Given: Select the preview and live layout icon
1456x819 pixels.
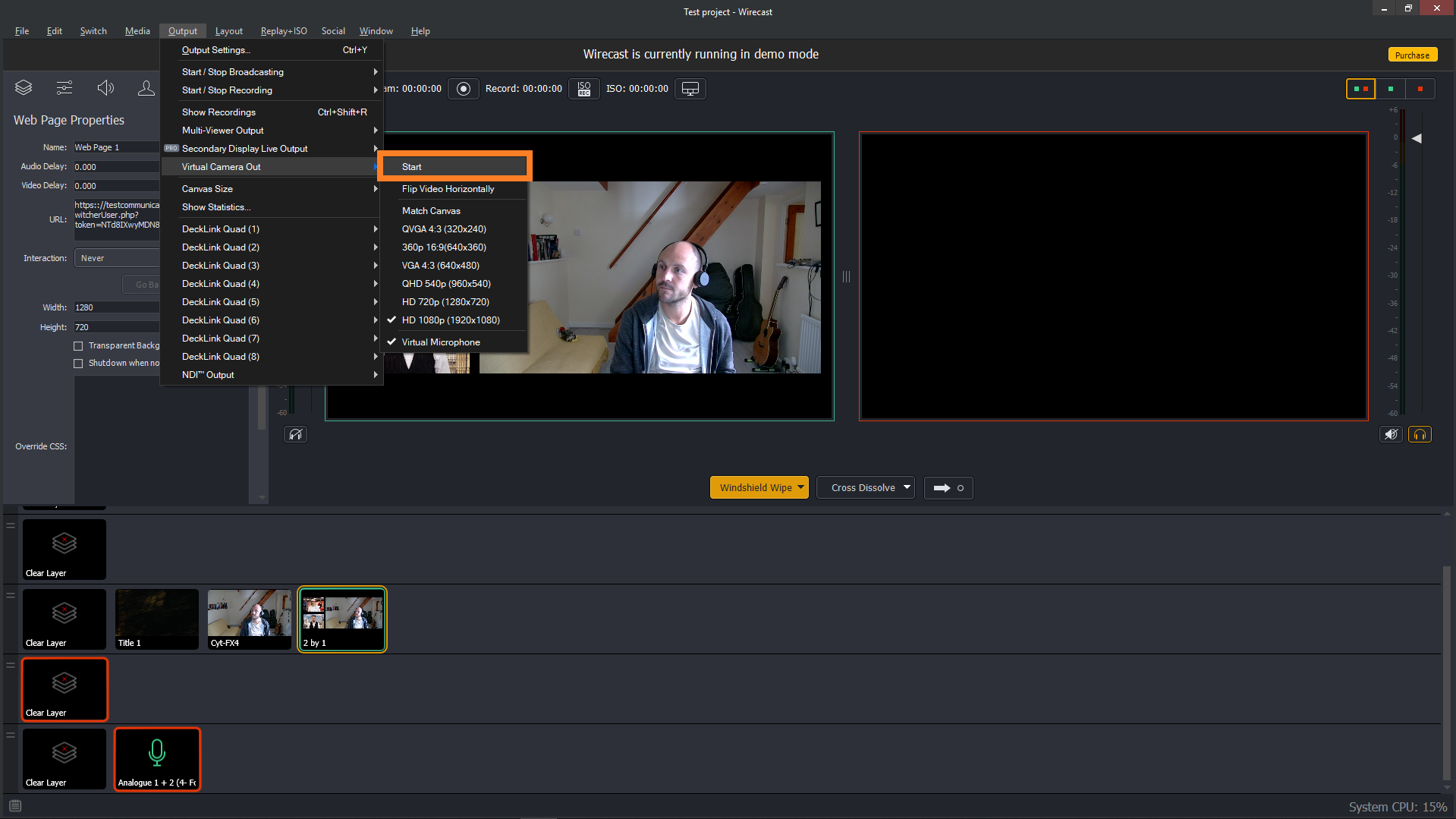Looking at the screenshot, I should [x=1360, y=89].
